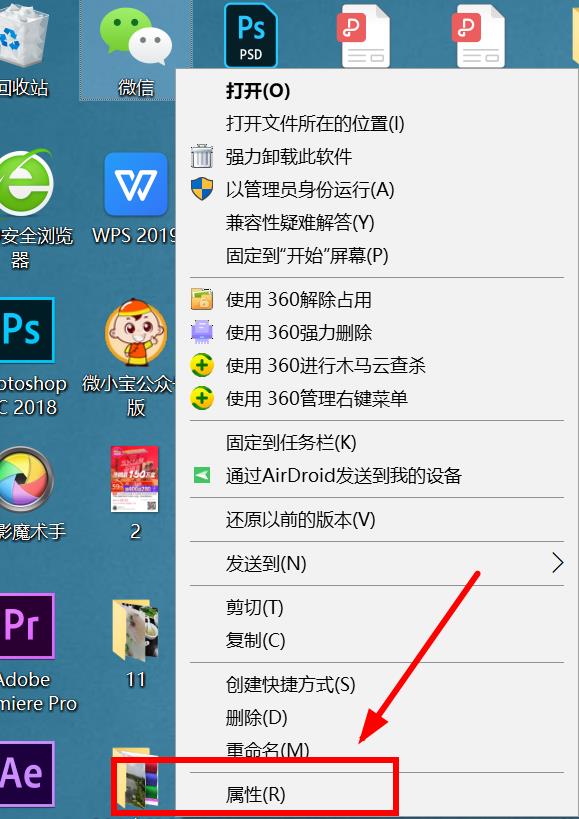Select the After Effects (Ae) desktop icon

pyautogui.click(x=27, y=774)
